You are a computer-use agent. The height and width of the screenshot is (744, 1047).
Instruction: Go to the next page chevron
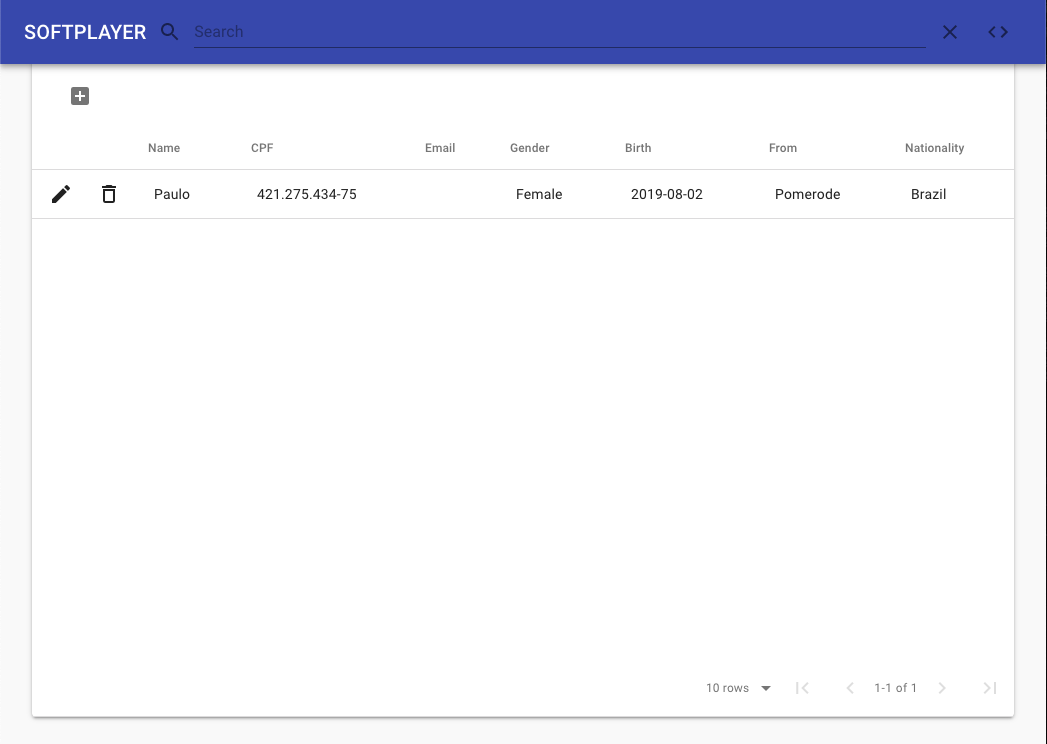pyautogui.click(x=941, y=688)
